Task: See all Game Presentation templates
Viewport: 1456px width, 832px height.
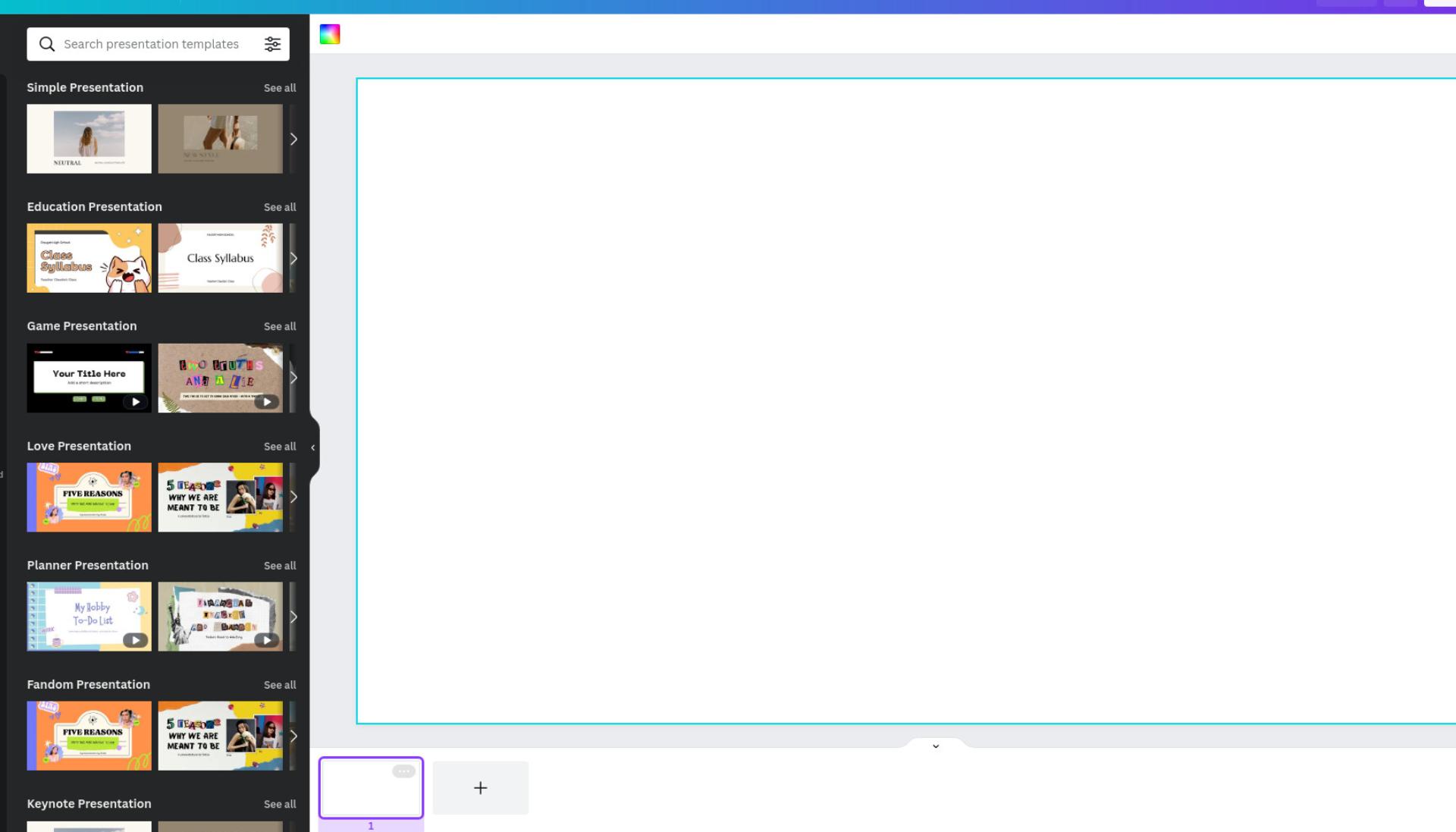Action: [280, 326]
